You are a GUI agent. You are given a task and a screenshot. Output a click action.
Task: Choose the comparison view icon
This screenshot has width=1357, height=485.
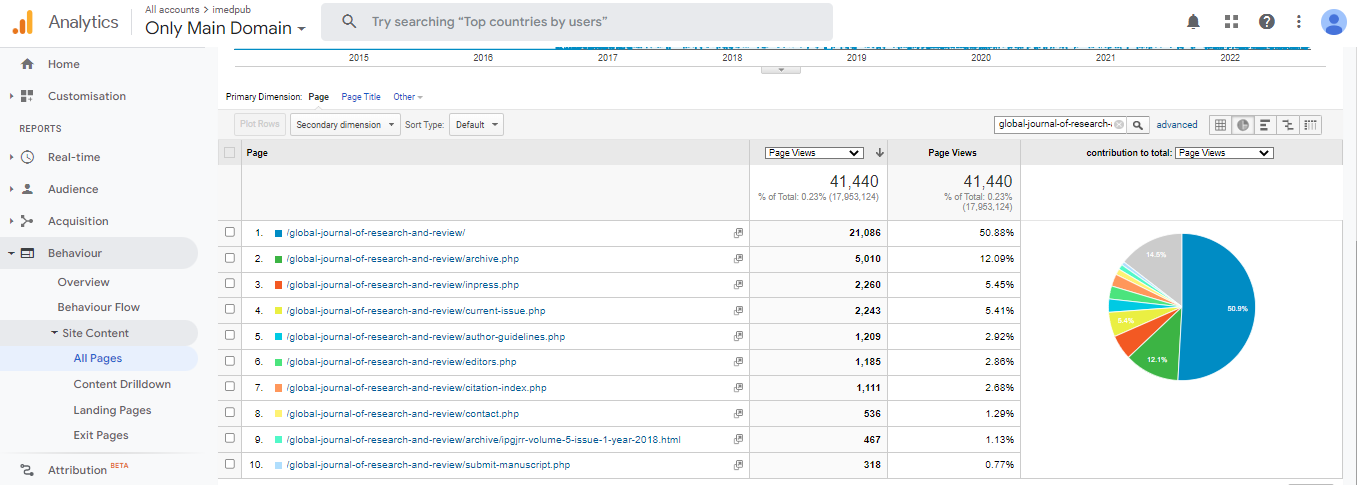click(1288, 125)
